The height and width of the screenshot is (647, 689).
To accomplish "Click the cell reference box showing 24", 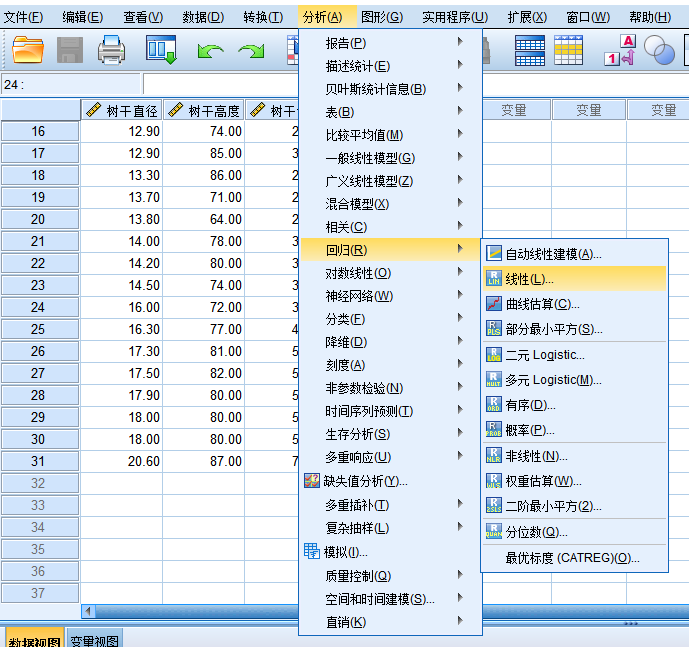I will coord(71,84).
